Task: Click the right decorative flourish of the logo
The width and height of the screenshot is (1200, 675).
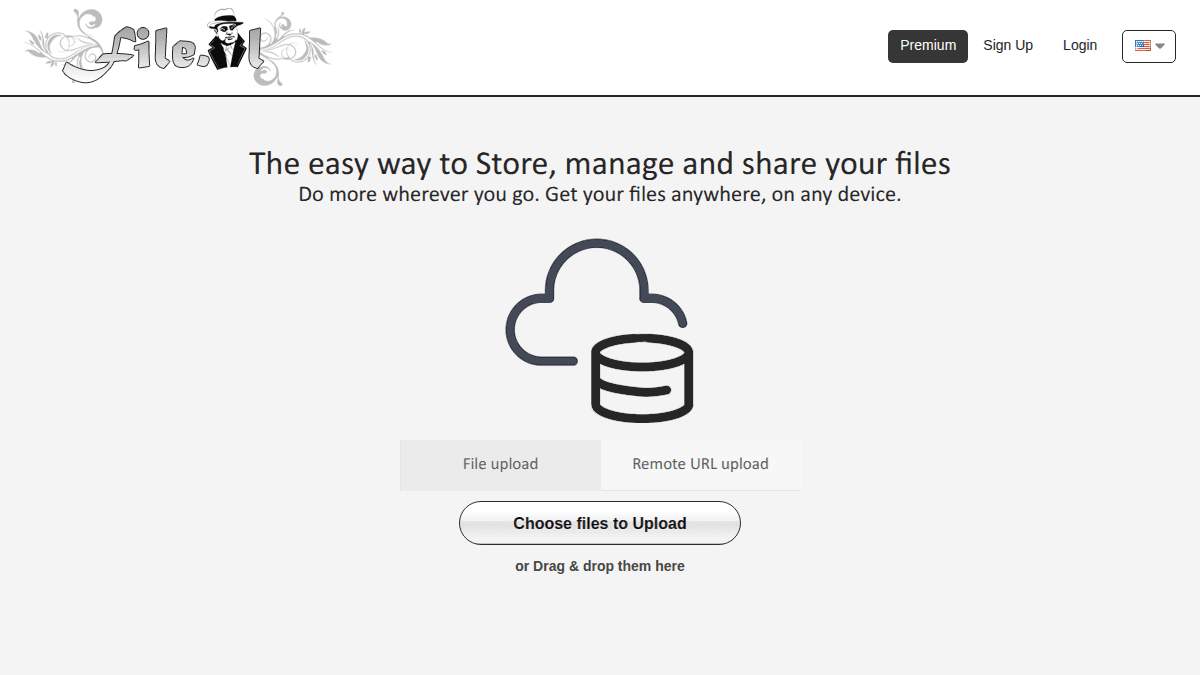Action: [x=300, y=45]
